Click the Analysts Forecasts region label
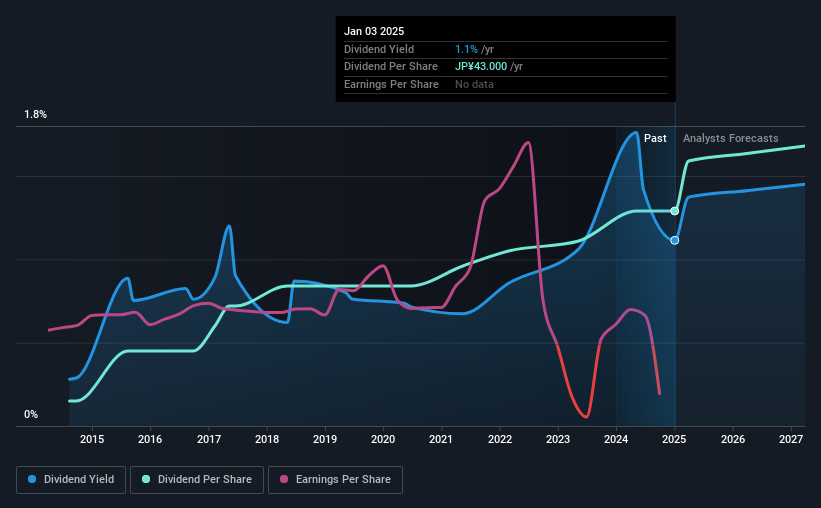This screenshot has width=821, height=508. point(730,138)
